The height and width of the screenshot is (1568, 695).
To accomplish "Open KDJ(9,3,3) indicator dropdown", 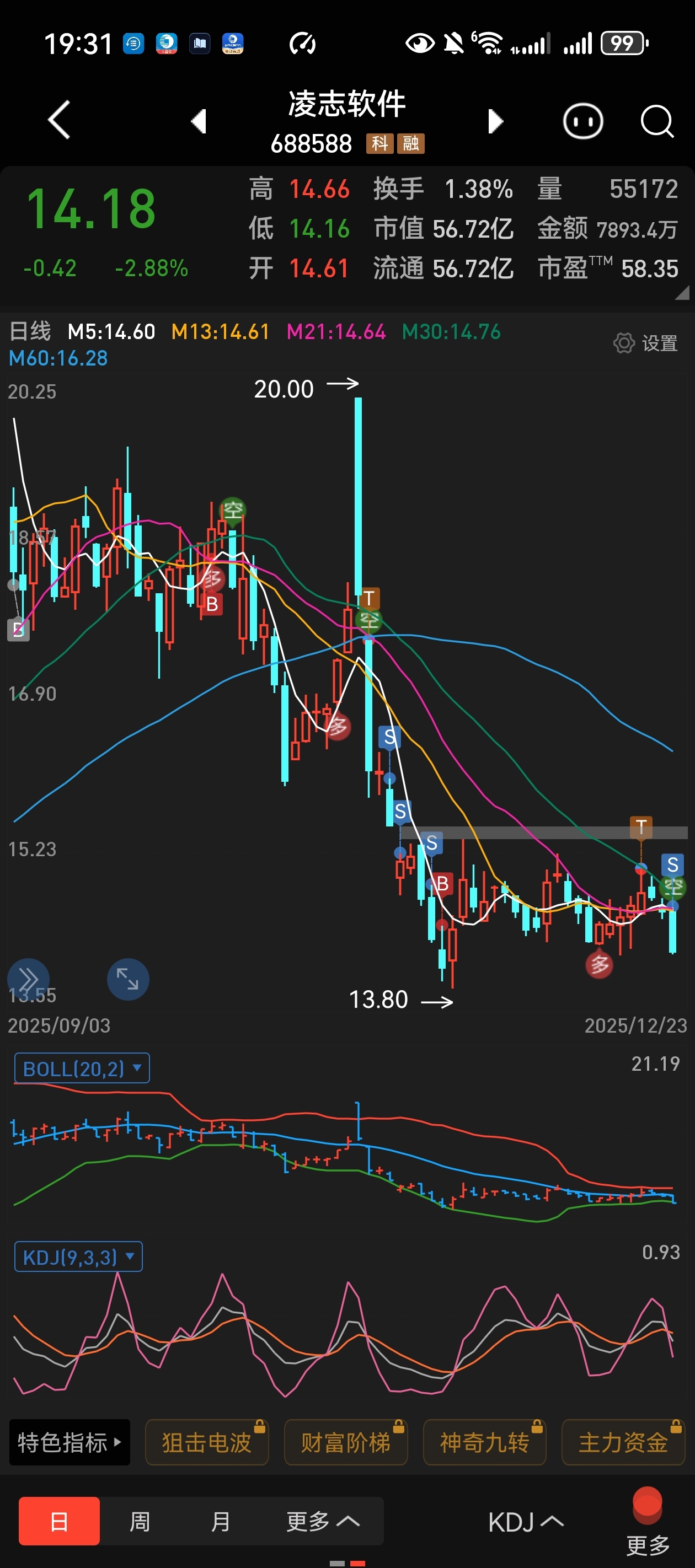I will tap(78, 1257).
